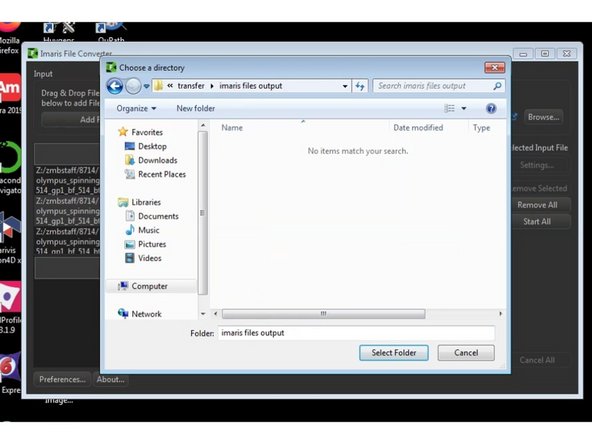
Task: Create a New folder
Action: click(x=196, y=108)
